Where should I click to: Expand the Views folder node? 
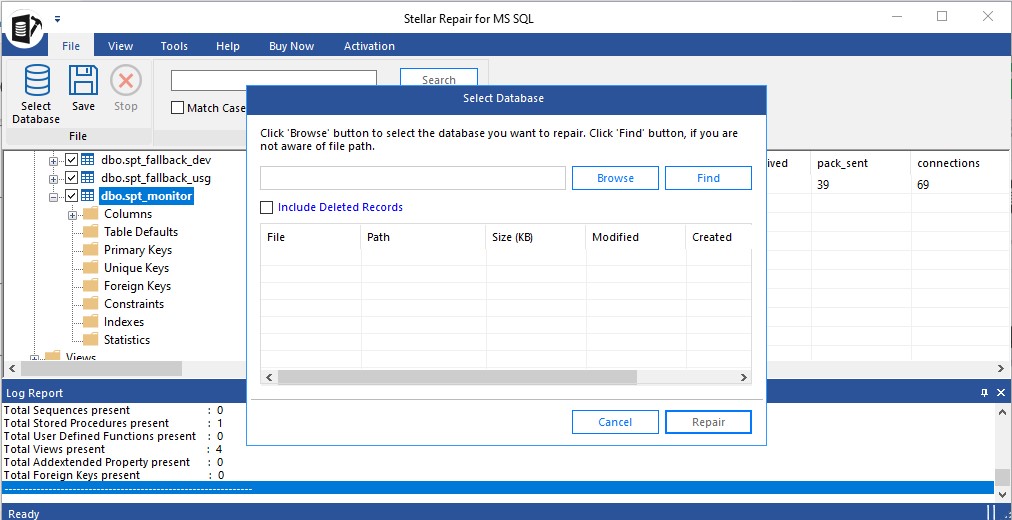(35, 359)
